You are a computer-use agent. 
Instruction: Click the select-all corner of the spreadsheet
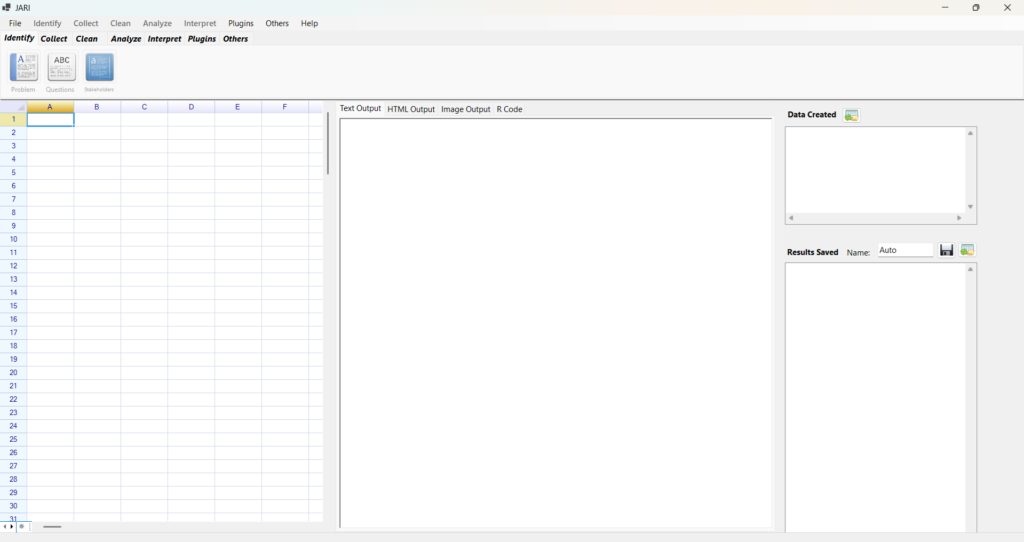coord(13,107)
